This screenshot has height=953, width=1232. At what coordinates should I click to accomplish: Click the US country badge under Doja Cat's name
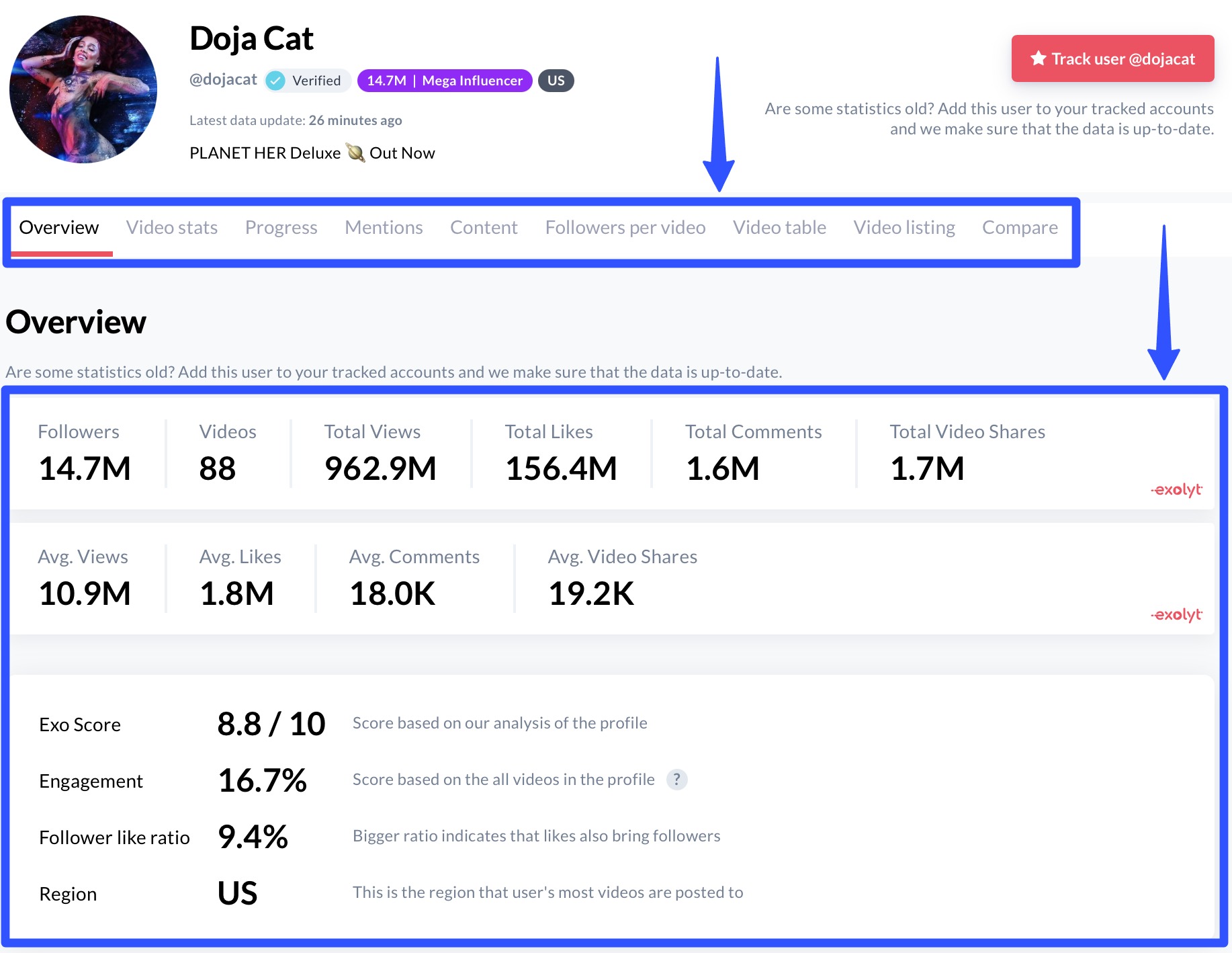click(x=556, y=81)
